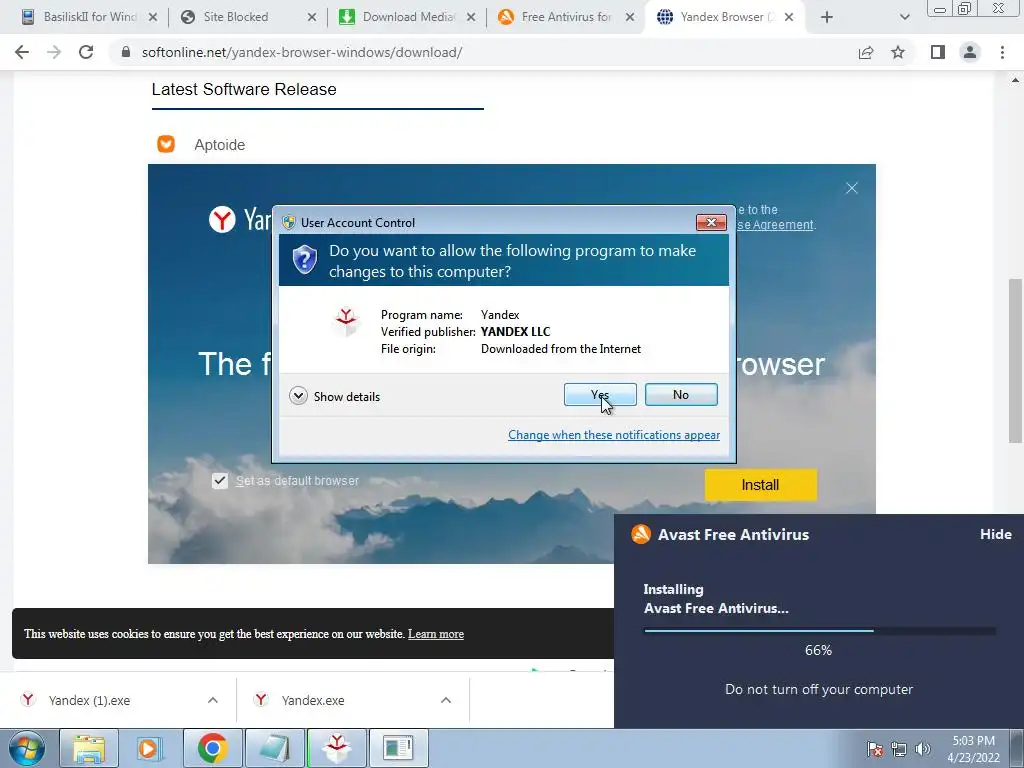Switch to Download Media tab
Screen dimensions: 1024x768
coord(408,17)
